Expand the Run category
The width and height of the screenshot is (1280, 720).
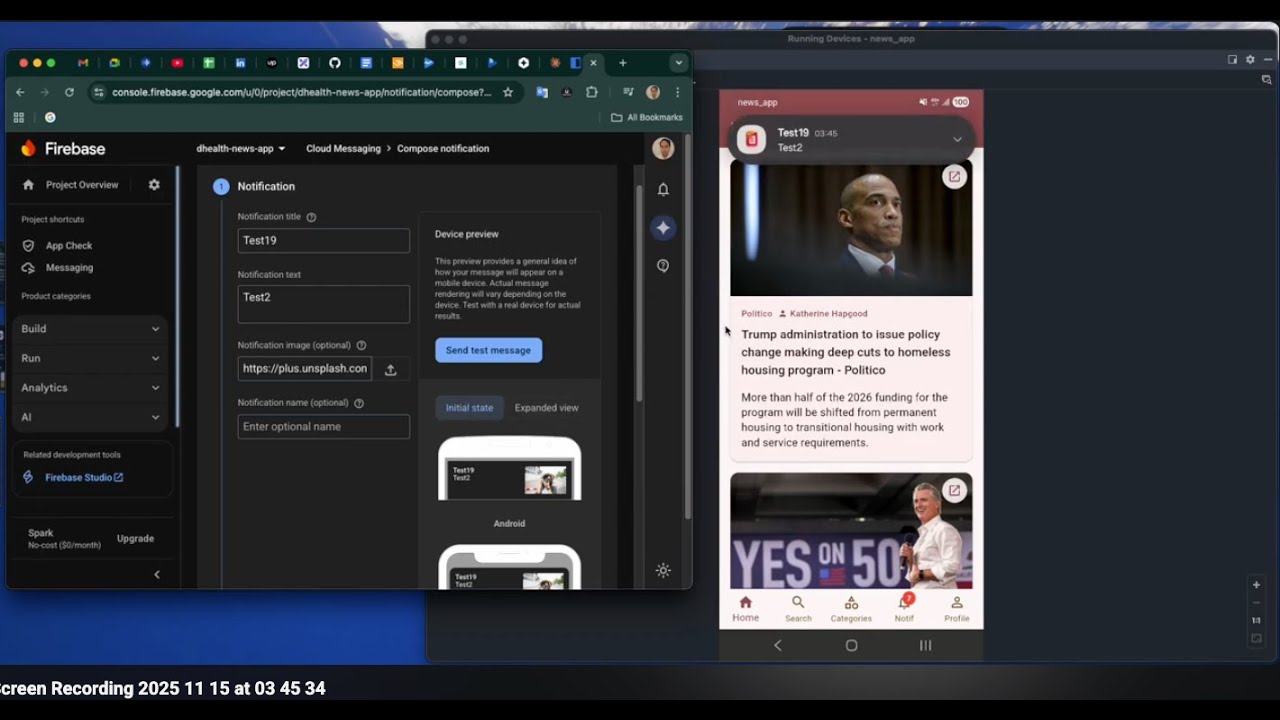pos(90,358)
